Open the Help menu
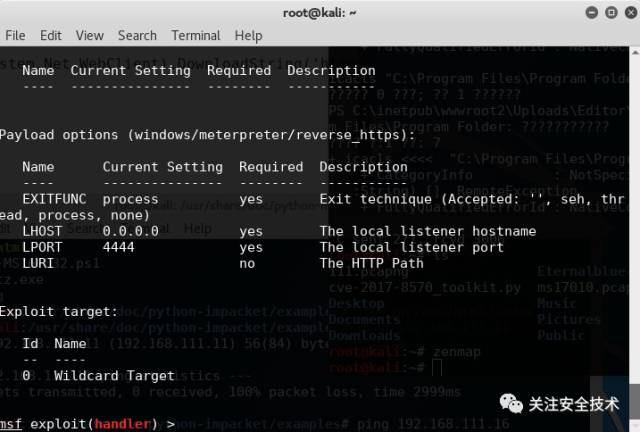The width and height of the screenshot is (640, 432). click(x=248, y=35)
